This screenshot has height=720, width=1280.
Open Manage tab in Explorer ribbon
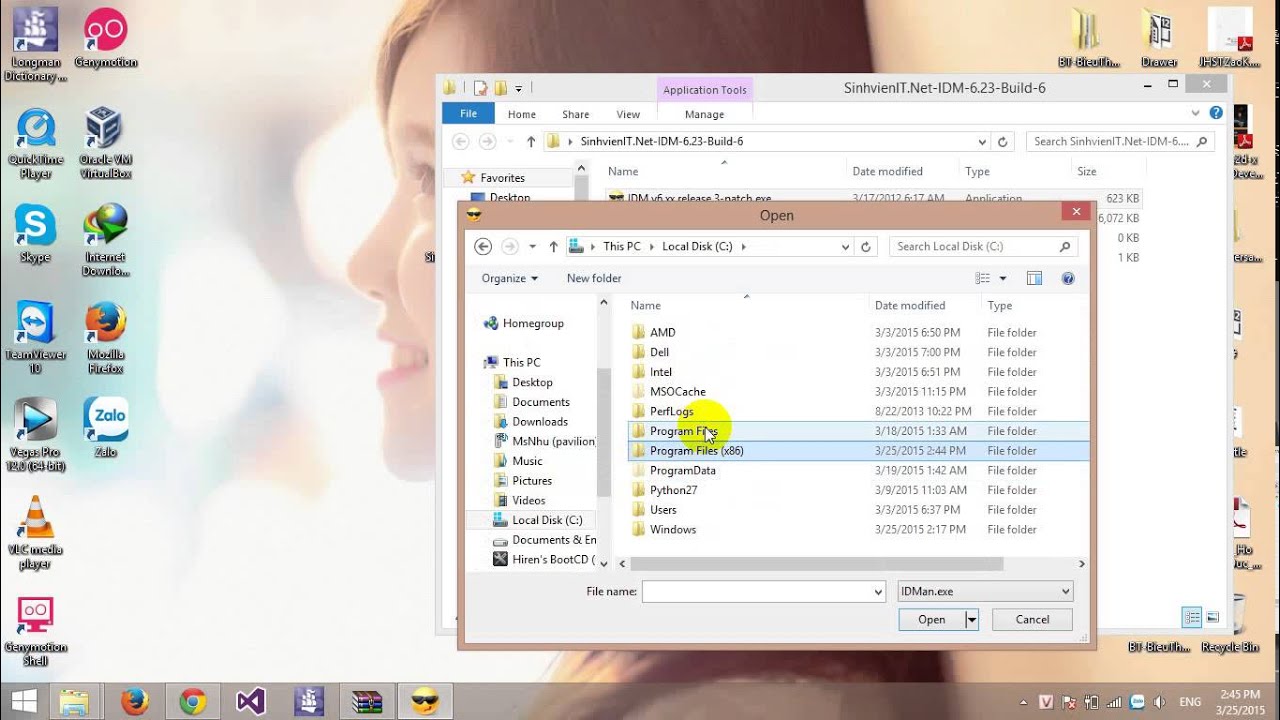pos(704,114)
